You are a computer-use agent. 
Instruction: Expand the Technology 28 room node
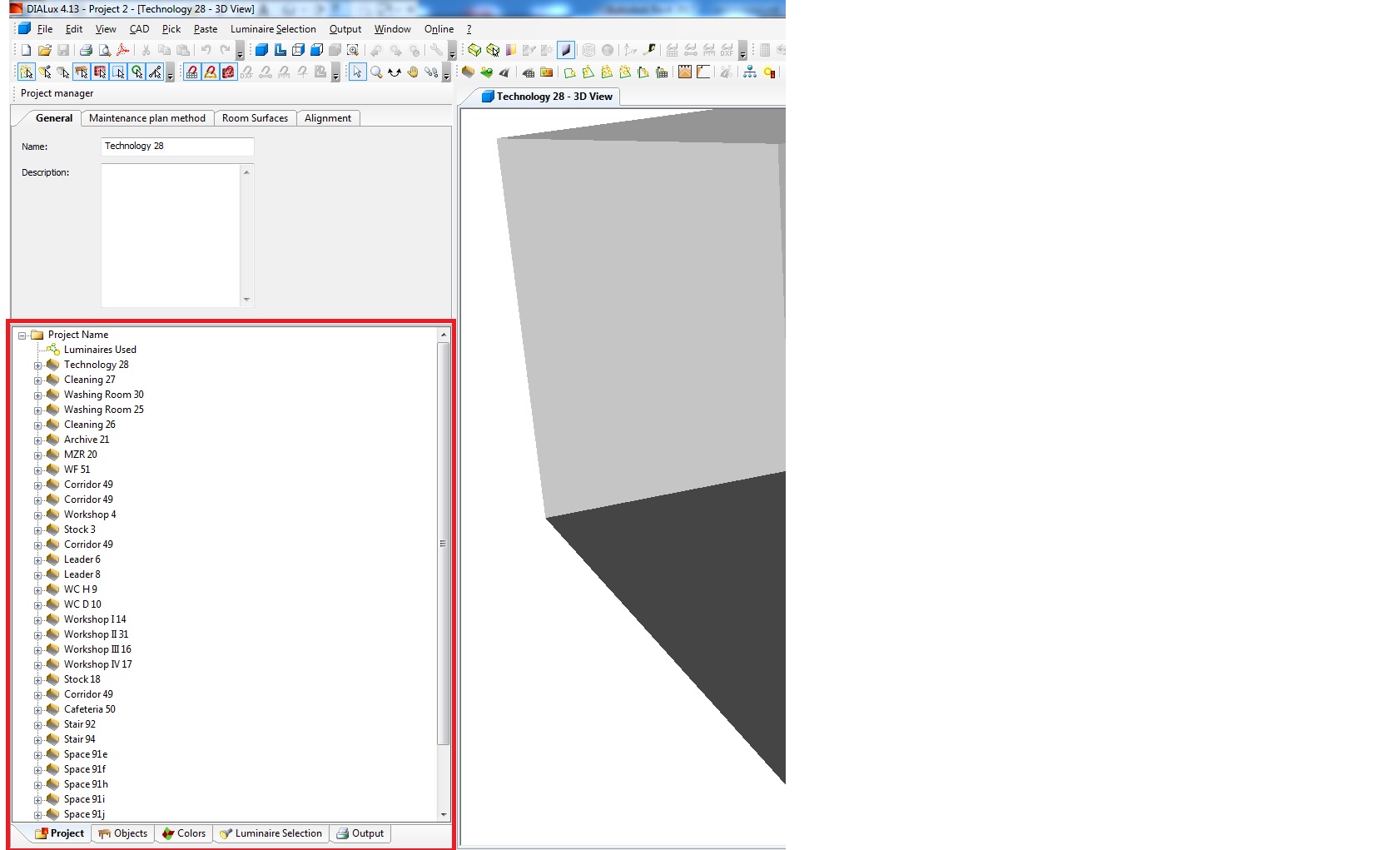tap(38, 365)
